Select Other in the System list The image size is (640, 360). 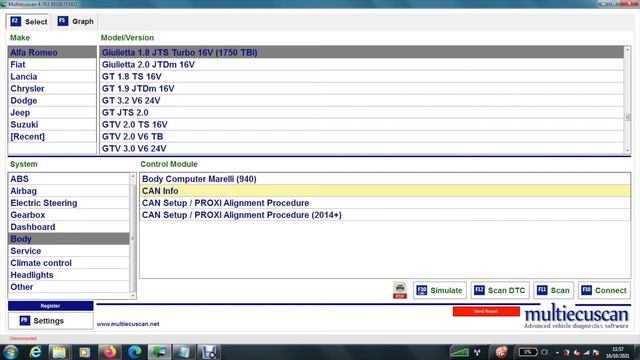69,287
